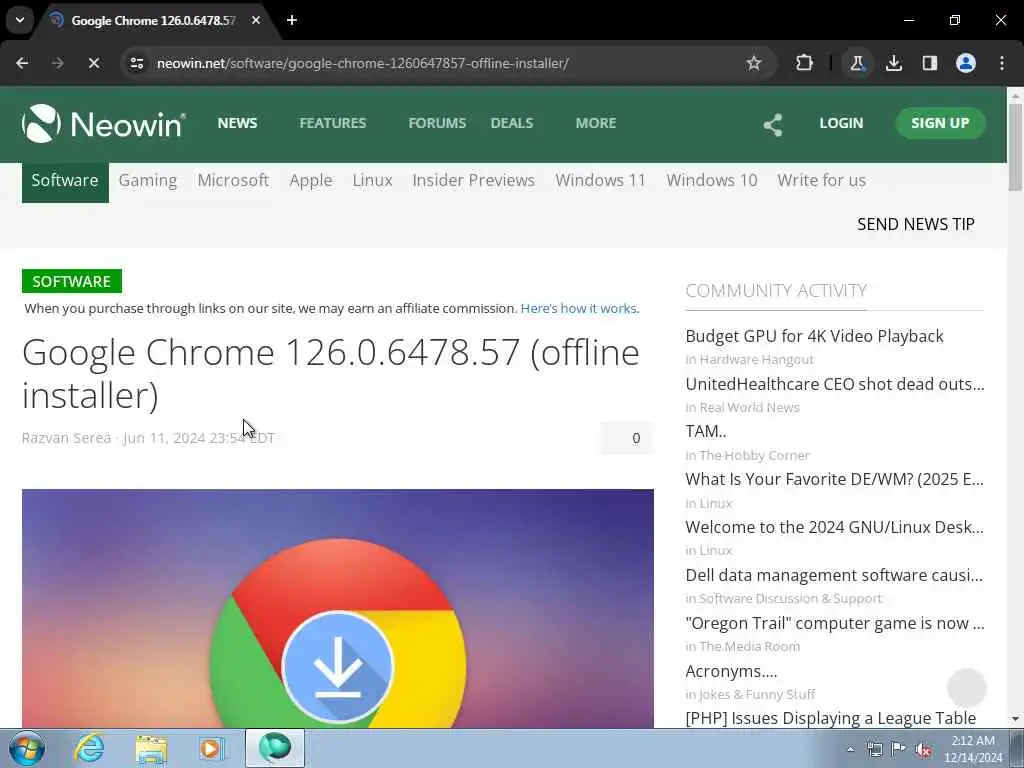1024x768 pixels.
Task: Open the Acronyms.... thread
Action: (x=731, y=671)
